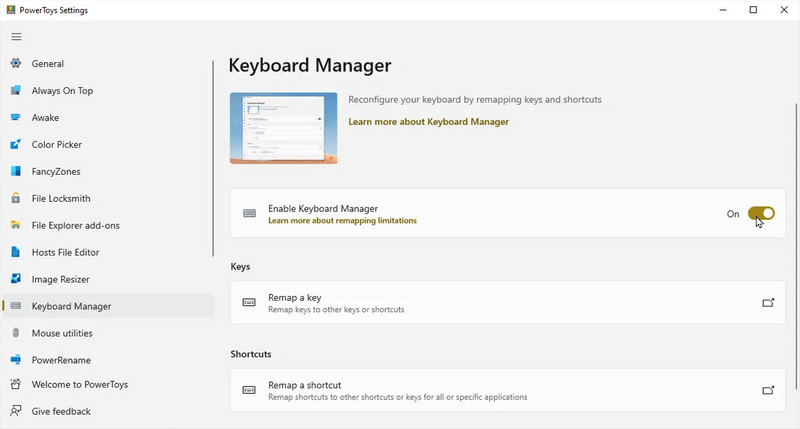Screen dimensions: 800x429
Task: Go to File Explorer add-ons page
Action: [x=76, y=225]
